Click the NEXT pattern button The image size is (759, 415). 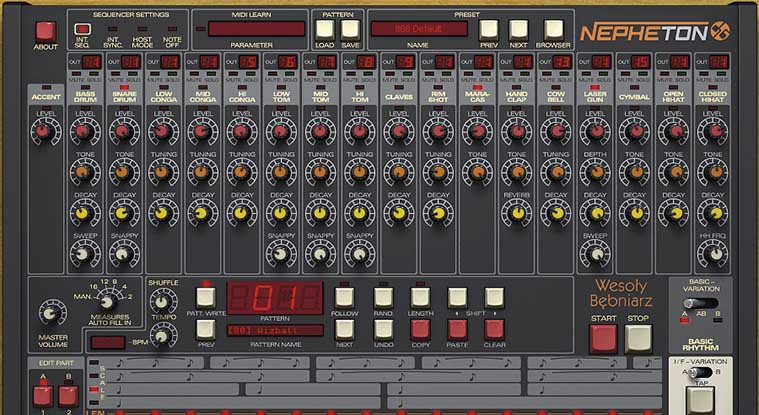click(x=345, y=330)
